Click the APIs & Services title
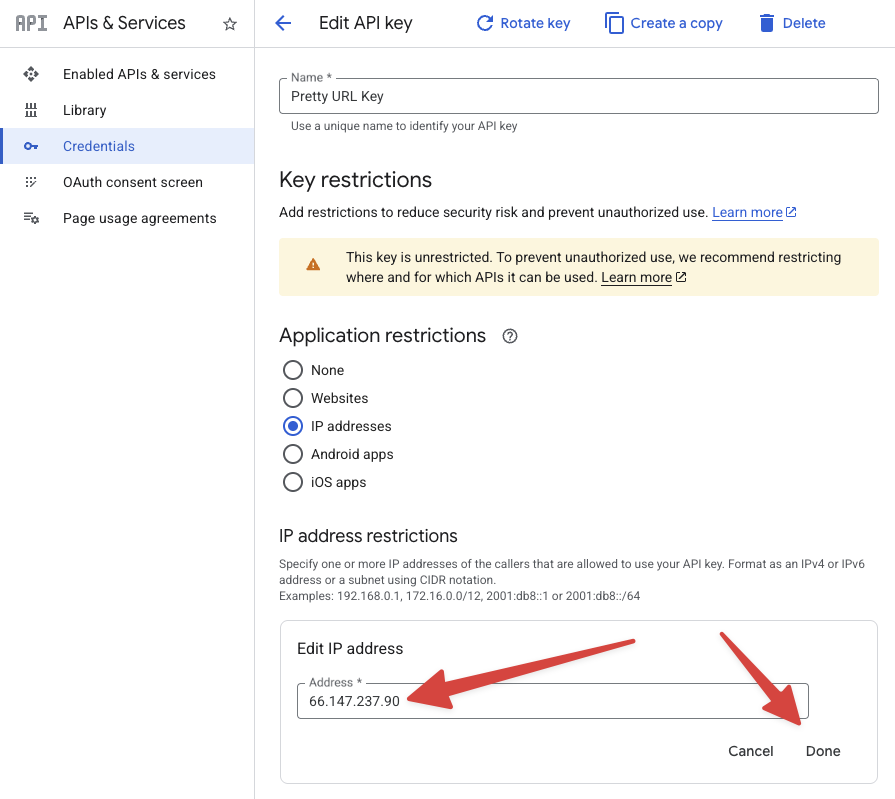Image resolution: width=895 pixels, height=799 pixels. [x=124, y=23]
